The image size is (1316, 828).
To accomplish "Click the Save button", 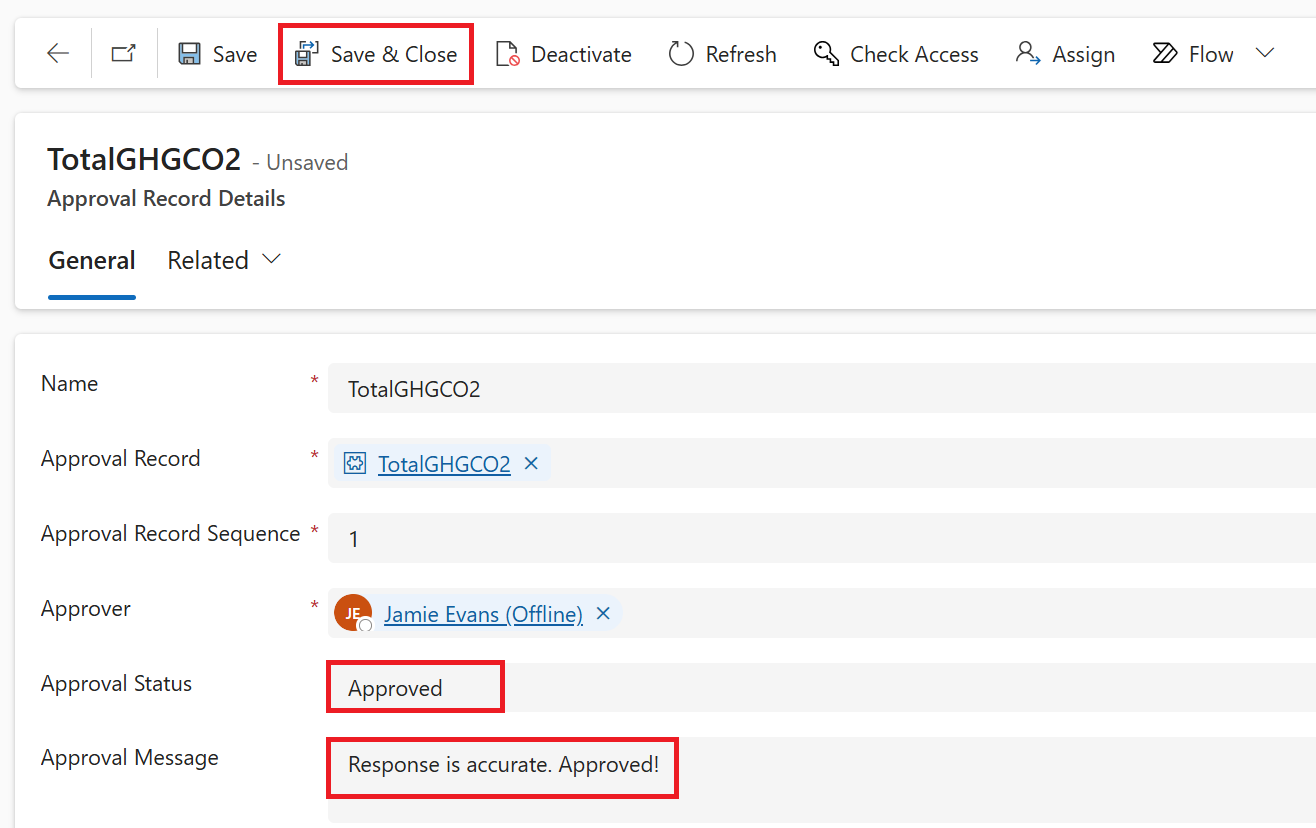I will [217, 54].
